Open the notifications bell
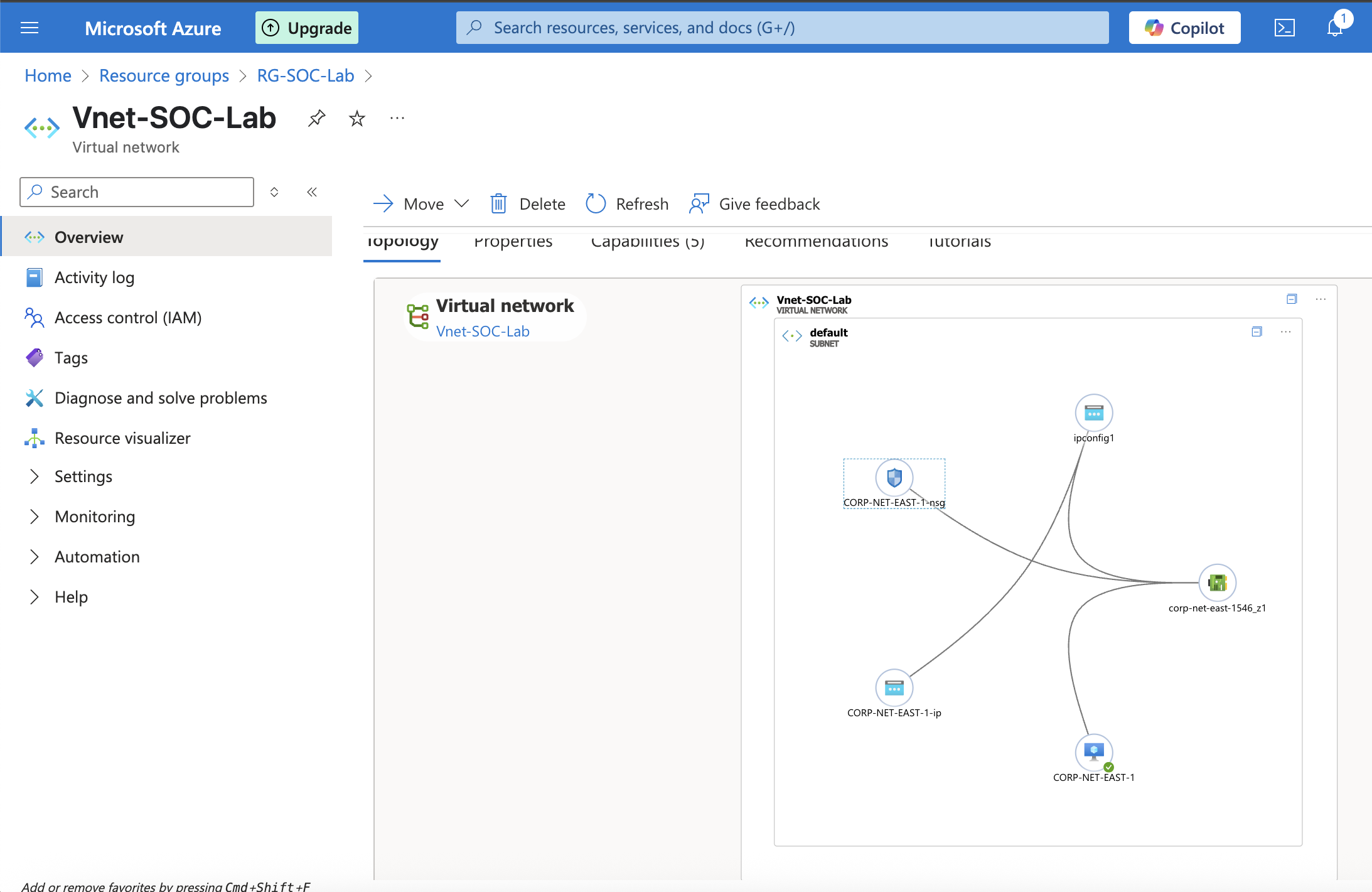Viewport: 1372px width, 892px height. 1334,28
